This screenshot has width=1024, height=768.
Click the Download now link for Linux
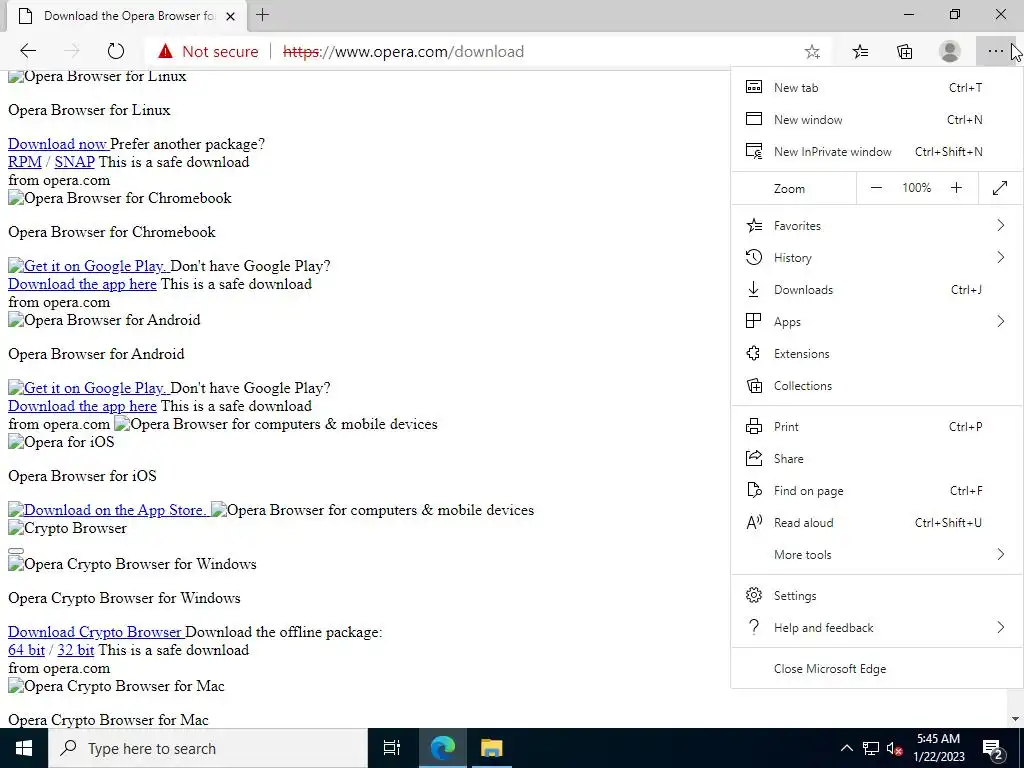tap(57, 144)
